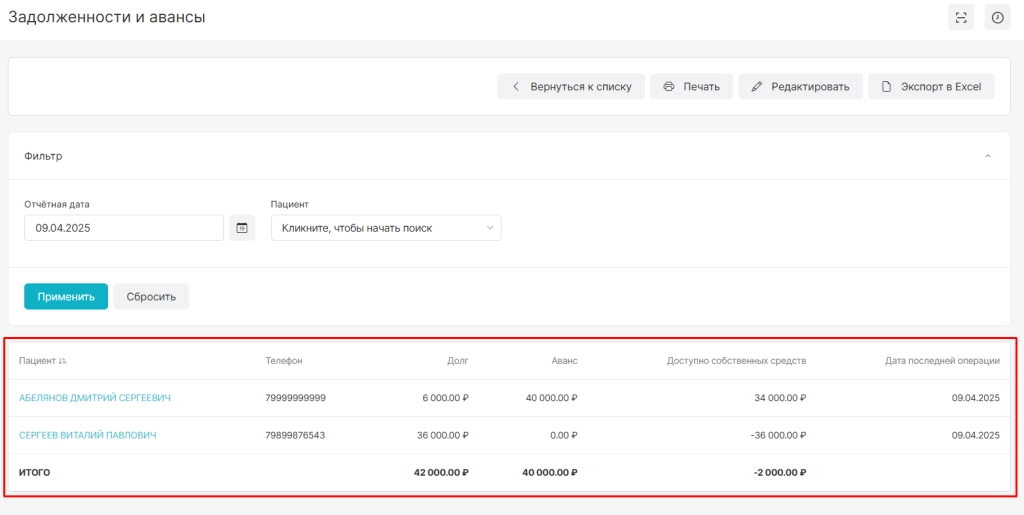The width and height of the screenshot is (1024, 515).
Task: Click the Отчётная дата input field
Action: [124, 228]
